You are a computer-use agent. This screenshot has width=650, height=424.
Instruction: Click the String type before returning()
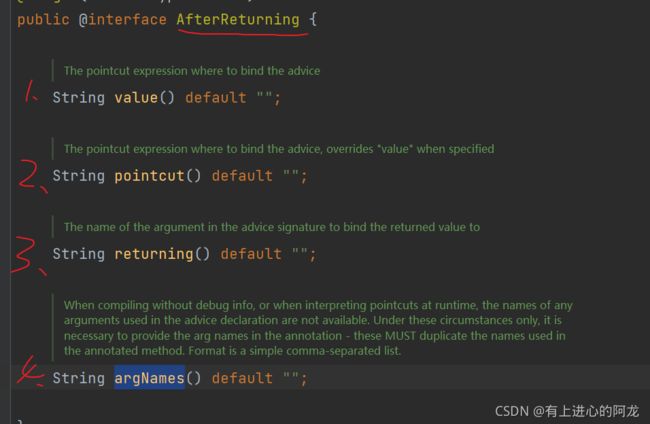tap(79, 254)
